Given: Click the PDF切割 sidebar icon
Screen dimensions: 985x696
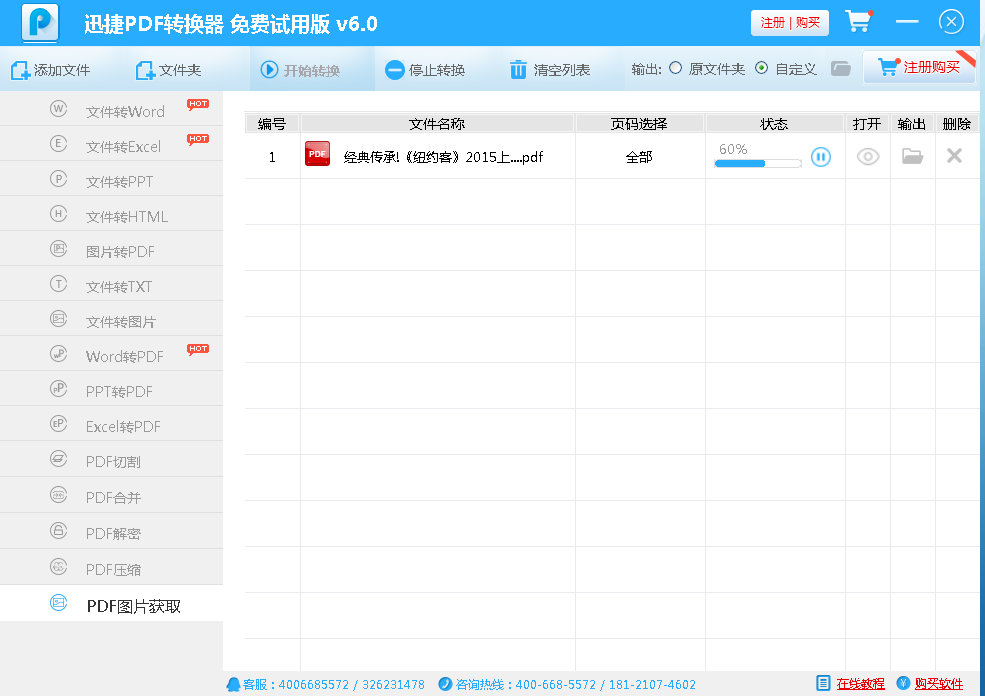Looking at the screenshot, I should [x=58, y=459].
